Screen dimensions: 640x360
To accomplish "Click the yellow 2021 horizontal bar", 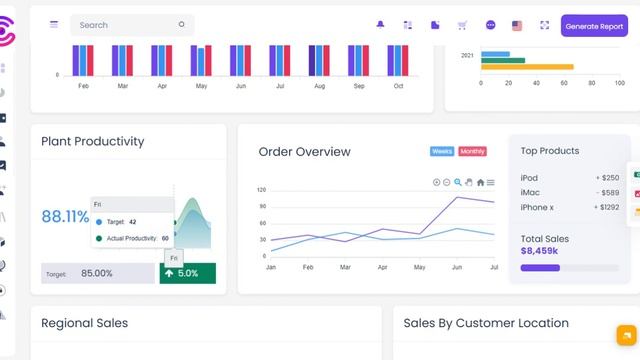I will [527, 67].
